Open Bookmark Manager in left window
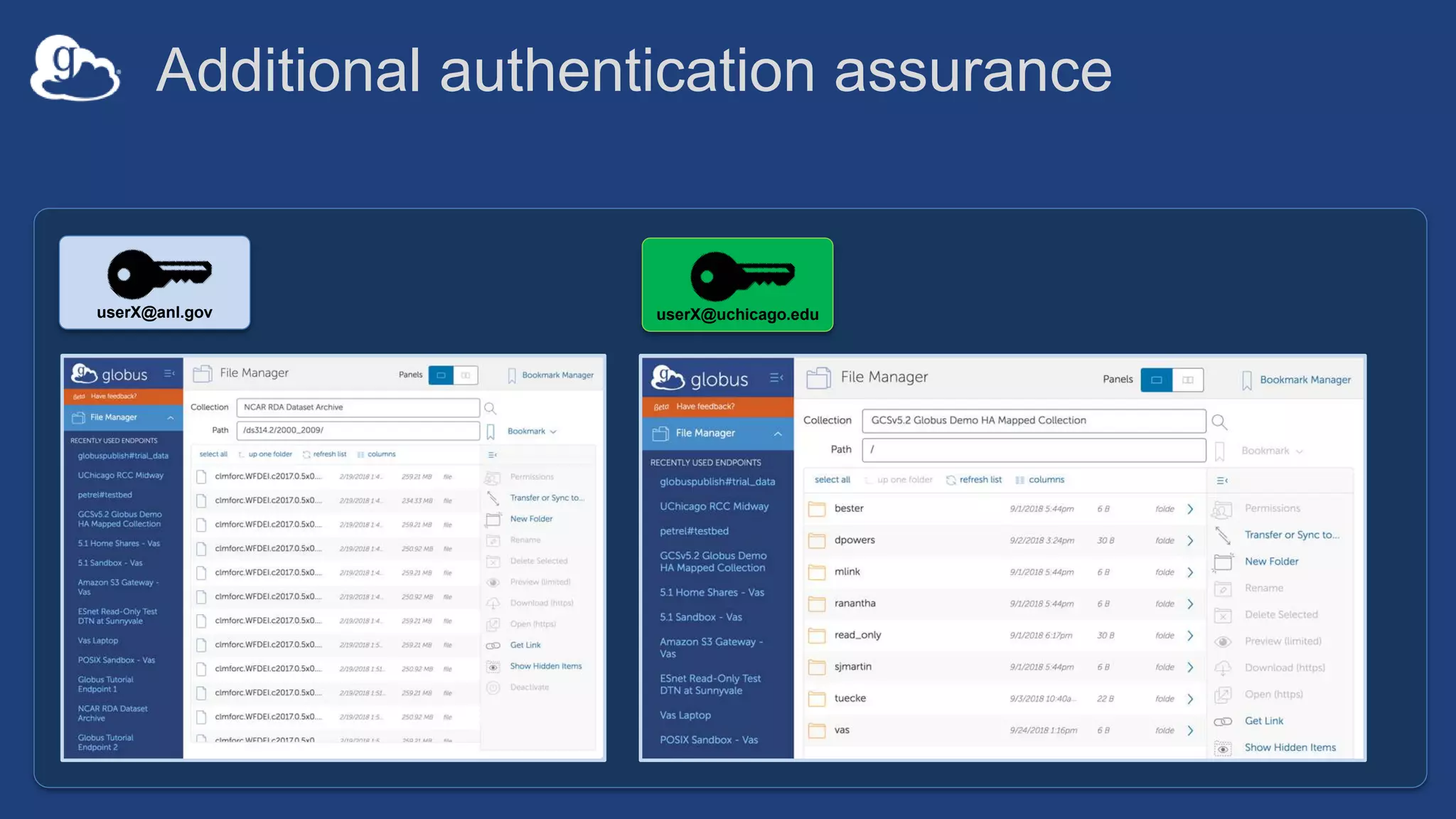Image resolution: width=1456 pixels, height=819 pixels. pyautogui.click(x=551, y=375)
